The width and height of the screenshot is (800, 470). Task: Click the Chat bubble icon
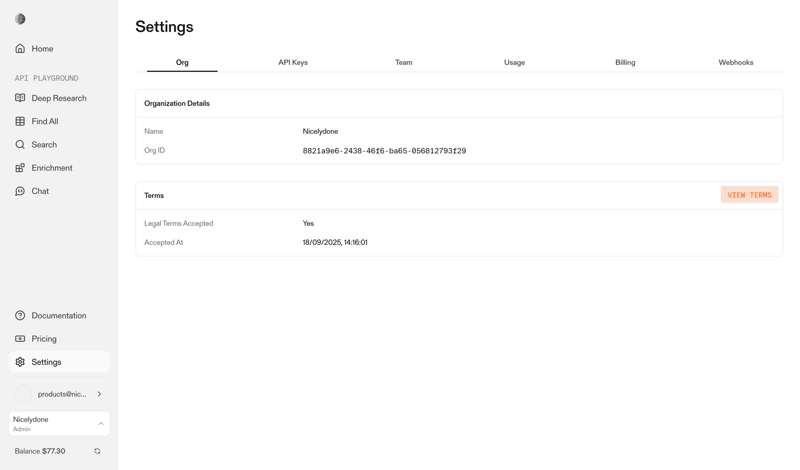[20, 191]
